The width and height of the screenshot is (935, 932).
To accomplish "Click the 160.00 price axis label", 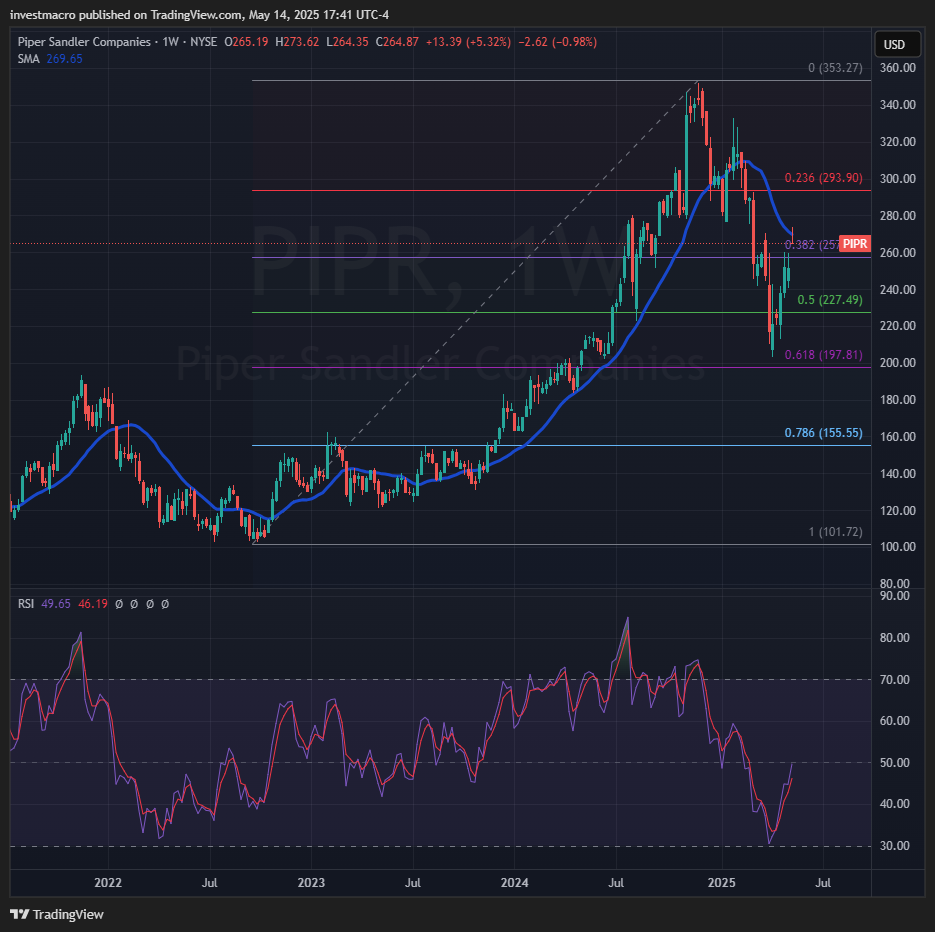I will coord(898,436).
